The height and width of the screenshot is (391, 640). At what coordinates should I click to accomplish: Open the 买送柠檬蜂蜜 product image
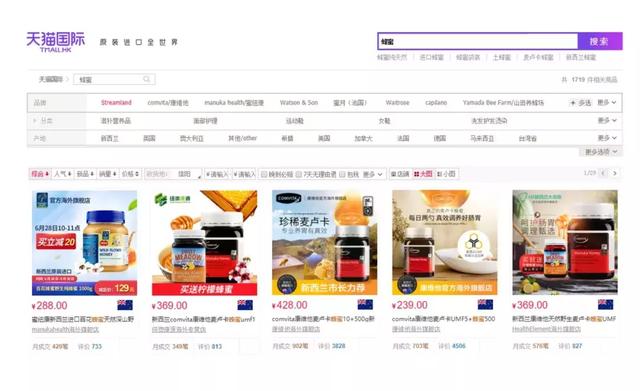pyautogui.click(x=204, y=242)
